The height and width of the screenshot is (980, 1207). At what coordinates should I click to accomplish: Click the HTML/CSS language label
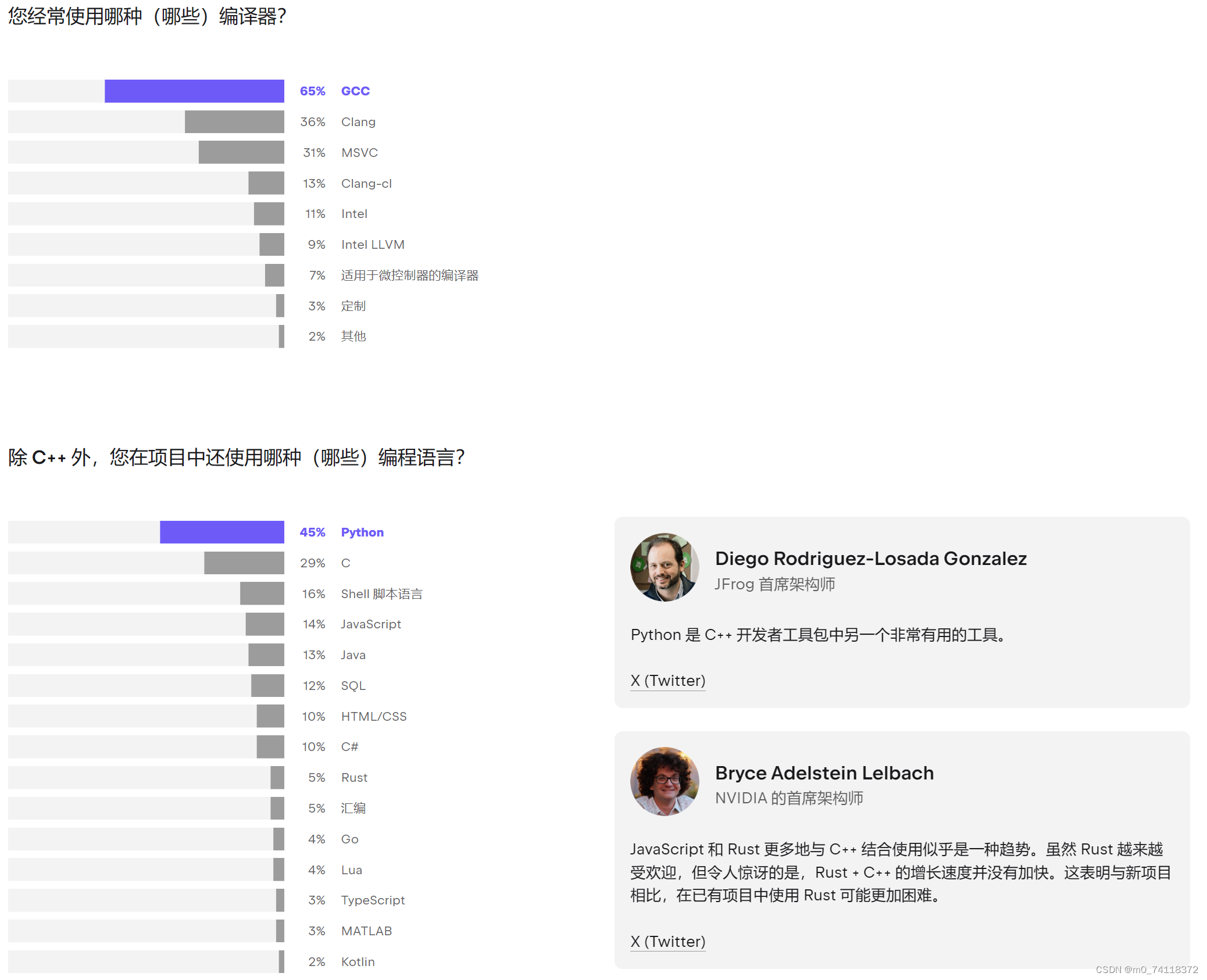374,717
